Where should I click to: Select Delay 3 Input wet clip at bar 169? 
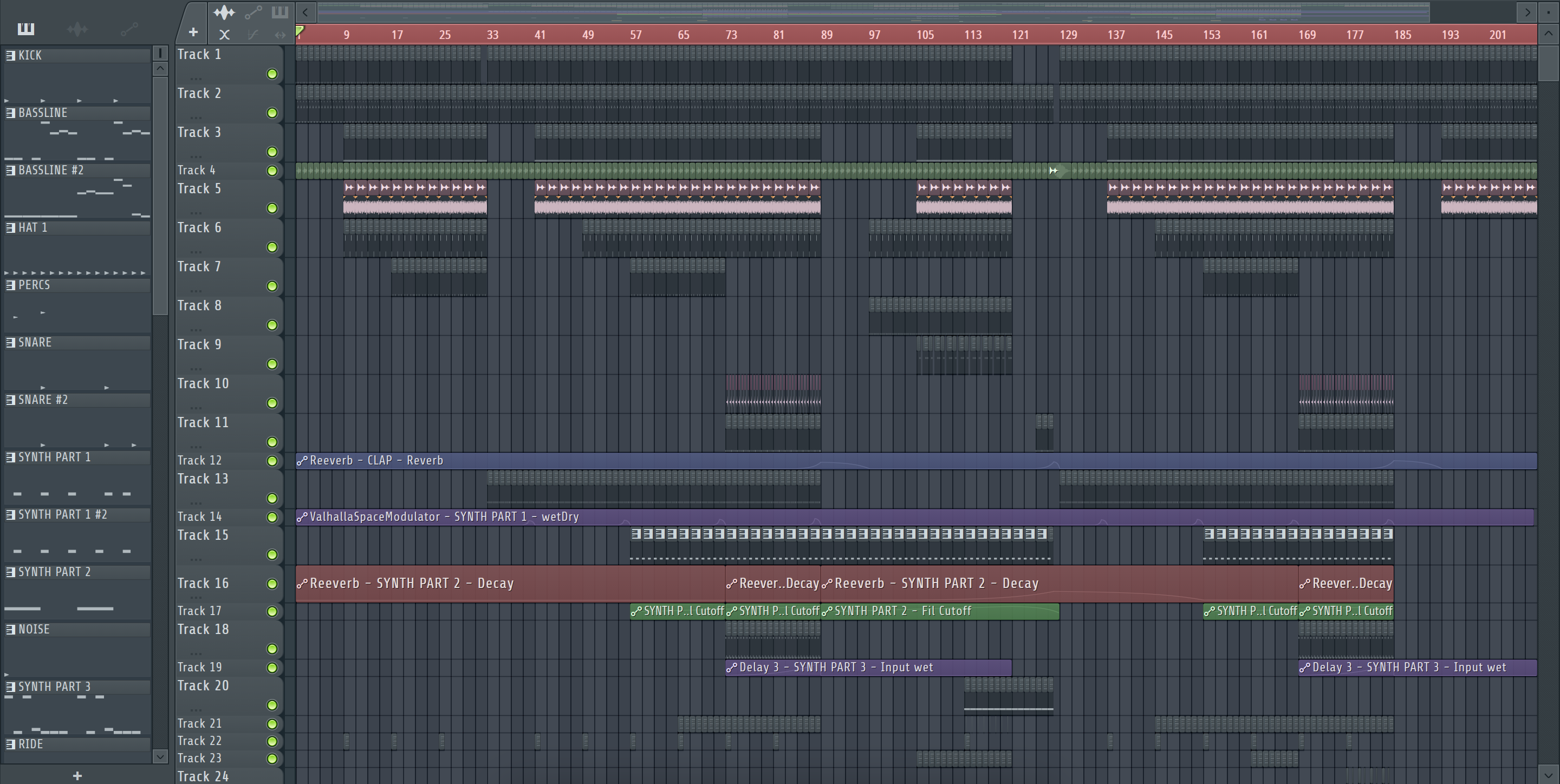1418,668
